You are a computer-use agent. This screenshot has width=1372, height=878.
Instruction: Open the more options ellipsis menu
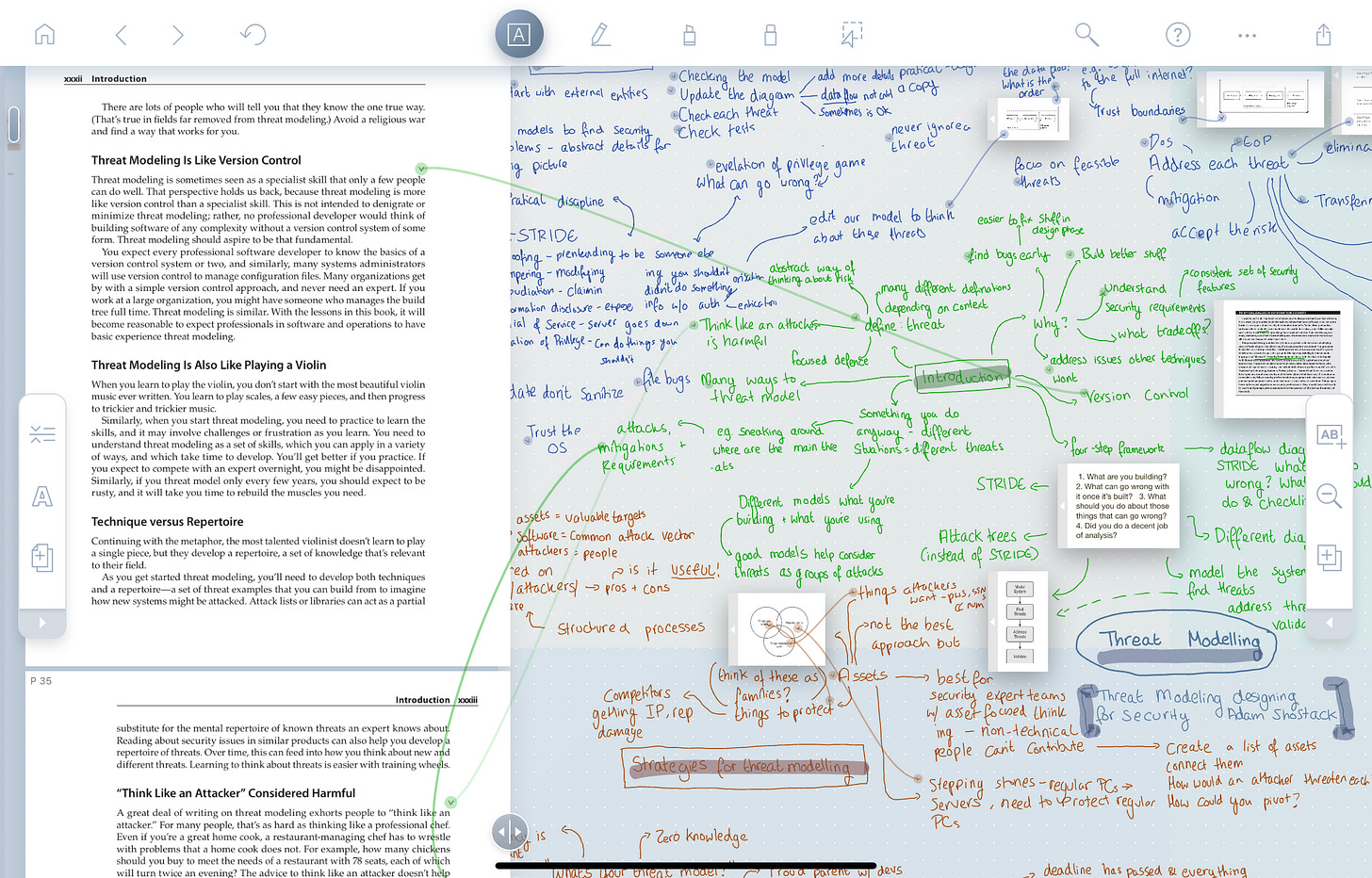1247,36
